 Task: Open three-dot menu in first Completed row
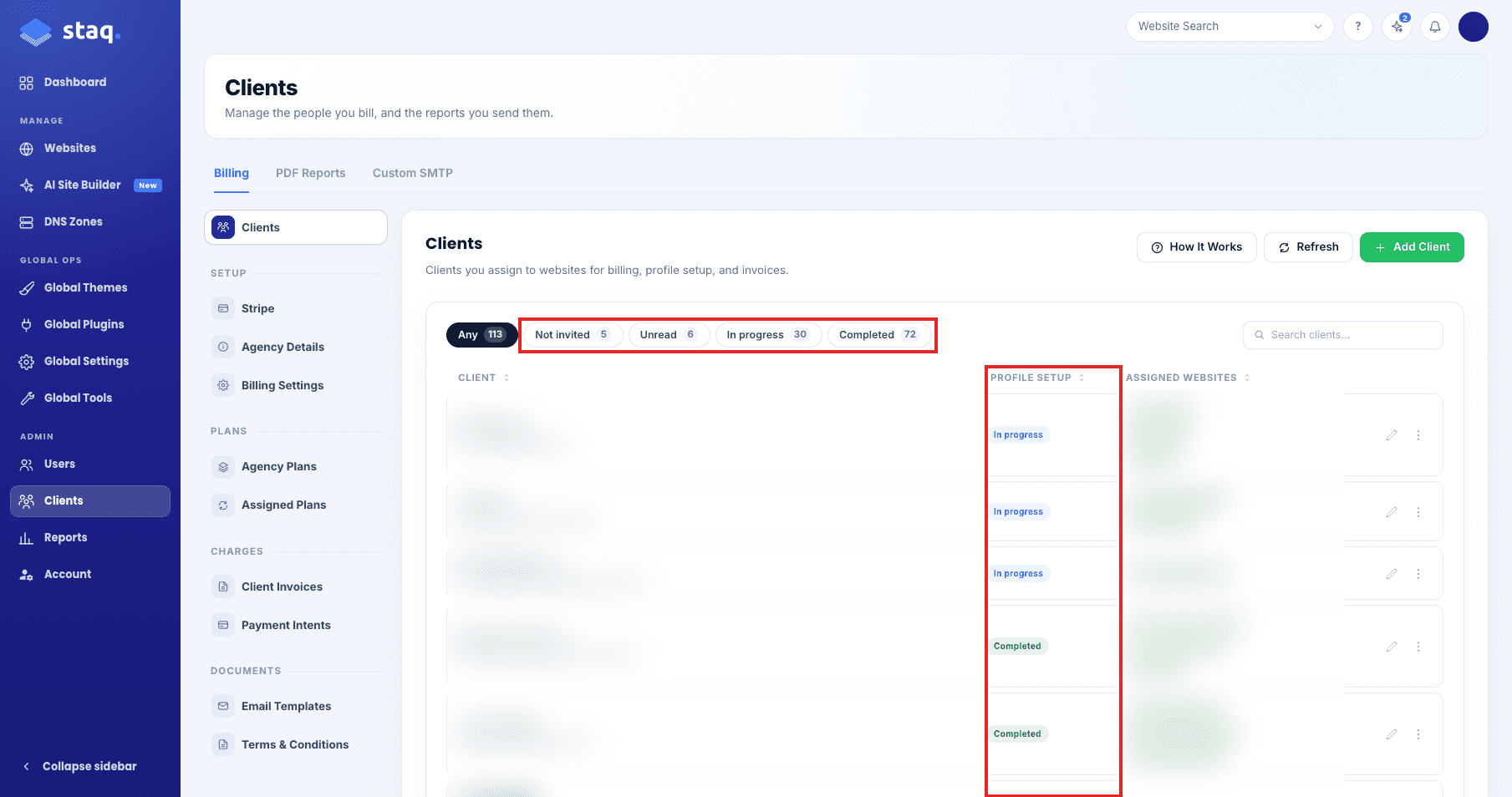point(1418,647)
